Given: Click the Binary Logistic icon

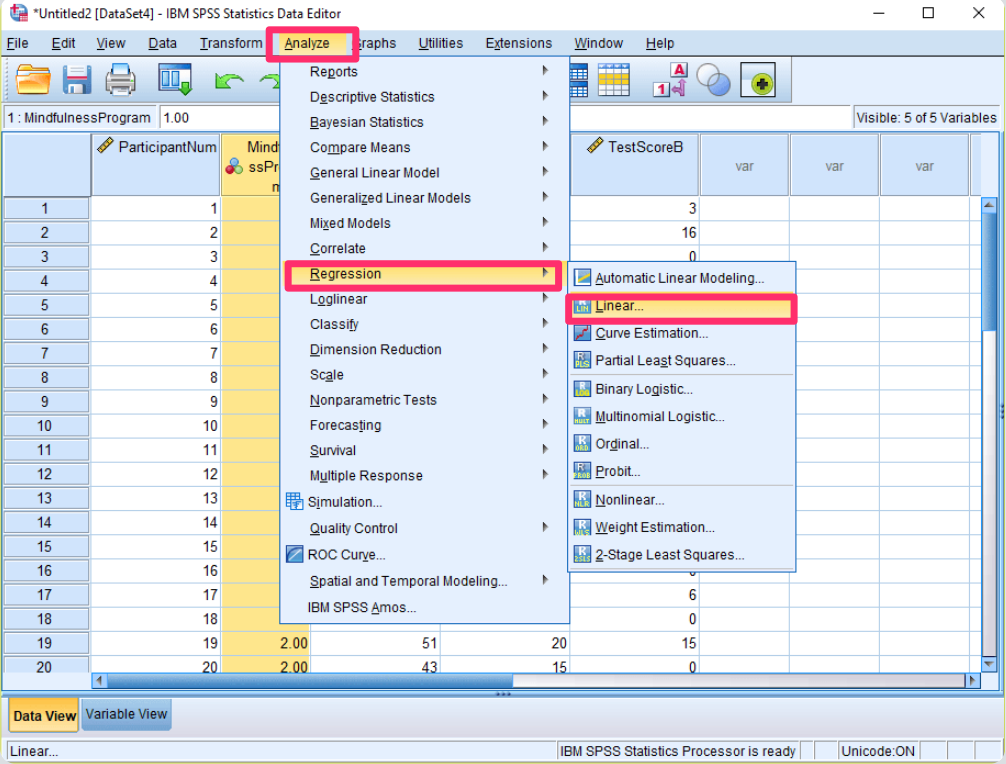Looking at the screenshot, I should click(582, 389).
